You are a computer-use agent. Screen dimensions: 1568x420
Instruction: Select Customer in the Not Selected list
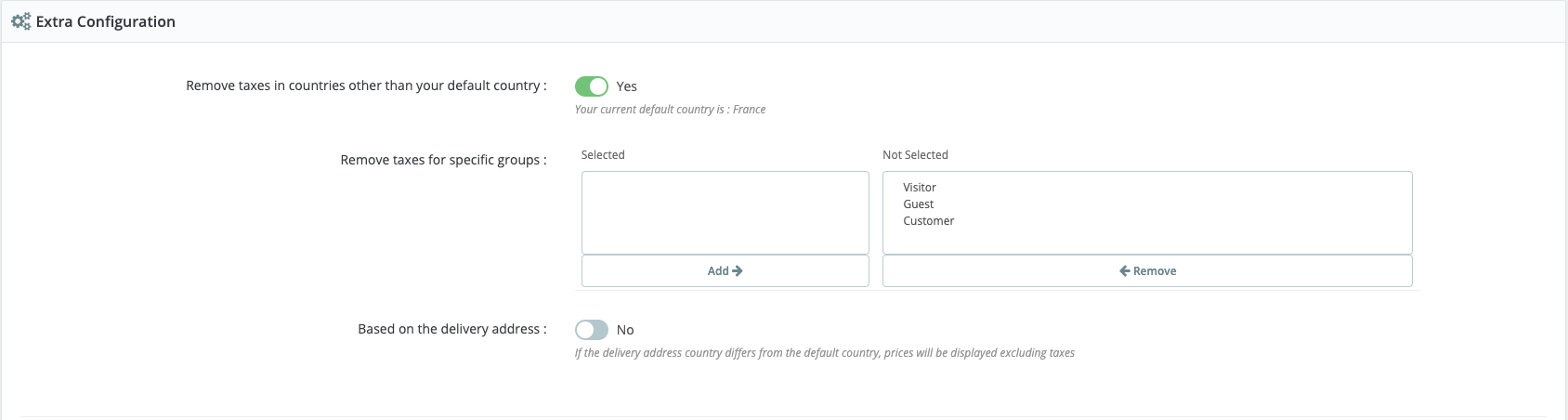929,221
